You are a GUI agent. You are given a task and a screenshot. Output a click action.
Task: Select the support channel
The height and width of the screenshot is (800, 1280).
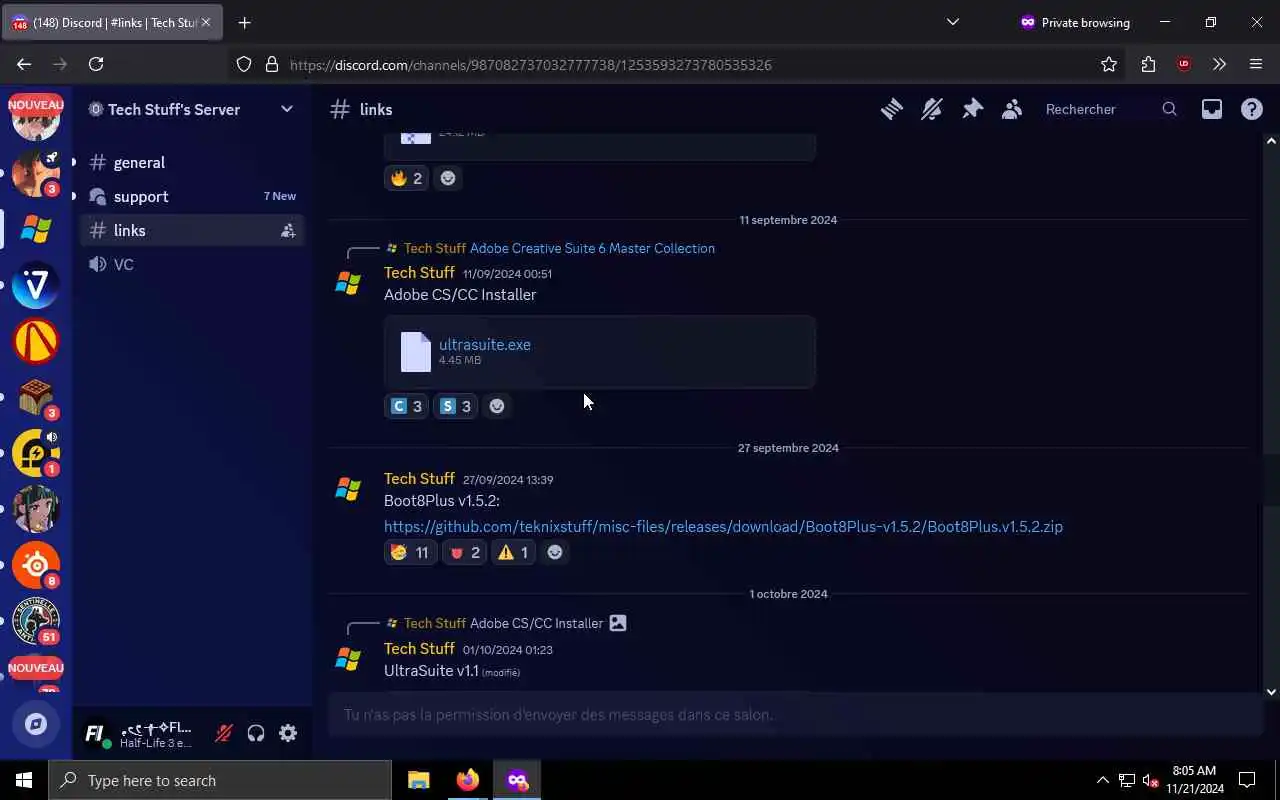(192, 196)
